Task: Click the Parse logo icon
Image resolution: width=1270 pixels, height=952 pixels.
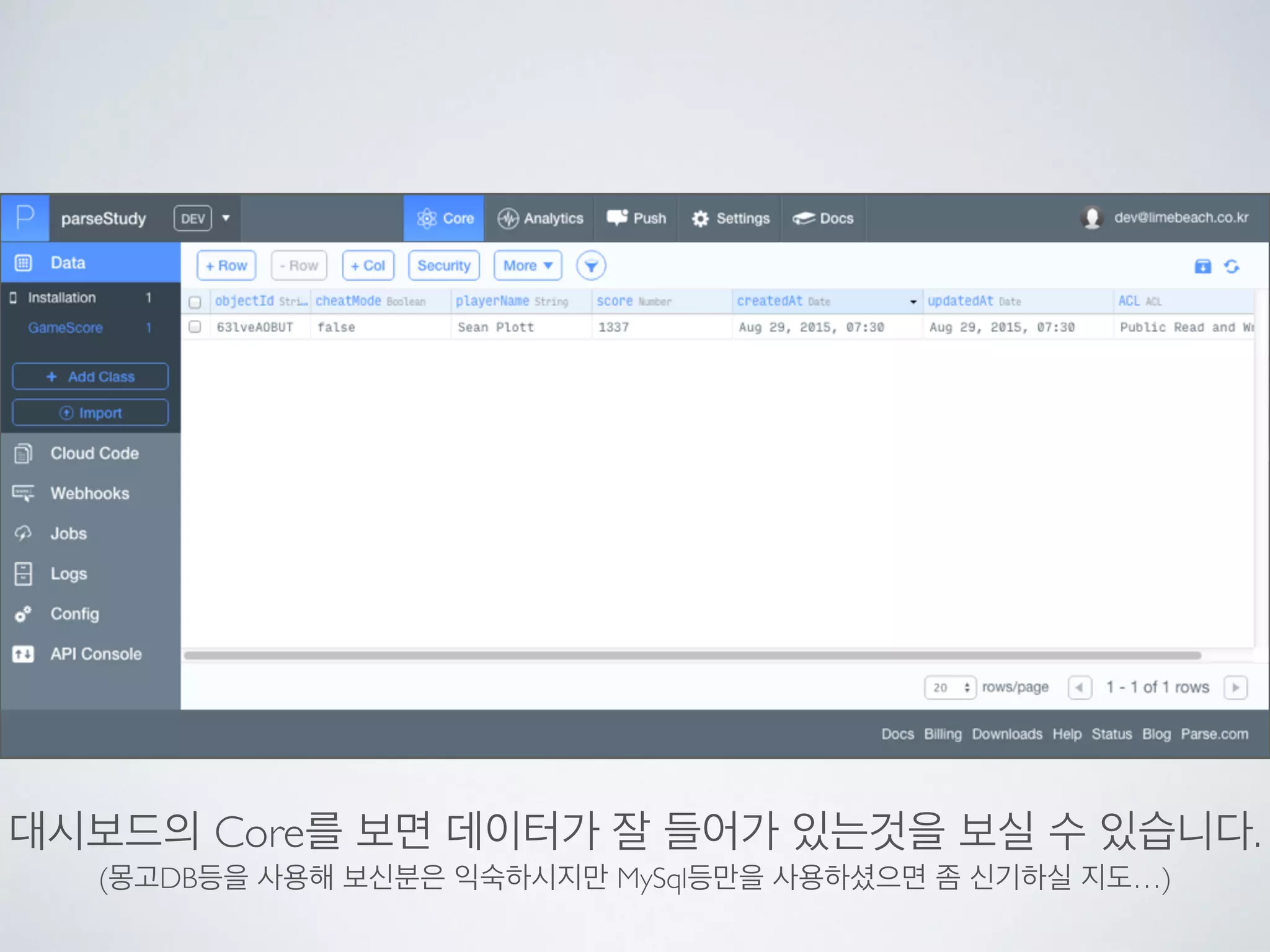Action: (x=25, y=218)
